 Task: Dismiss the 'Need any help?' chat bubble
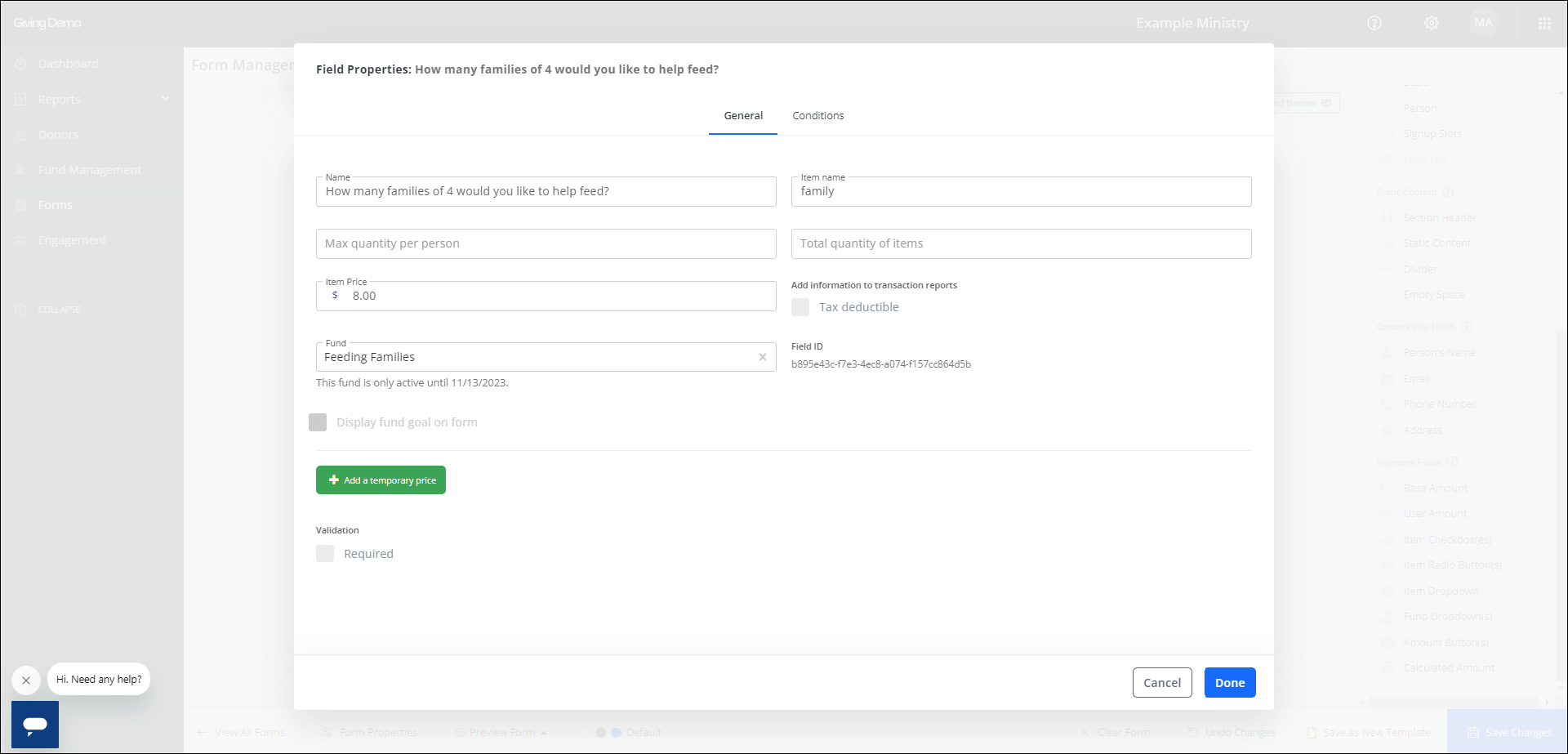pos(26,680)
